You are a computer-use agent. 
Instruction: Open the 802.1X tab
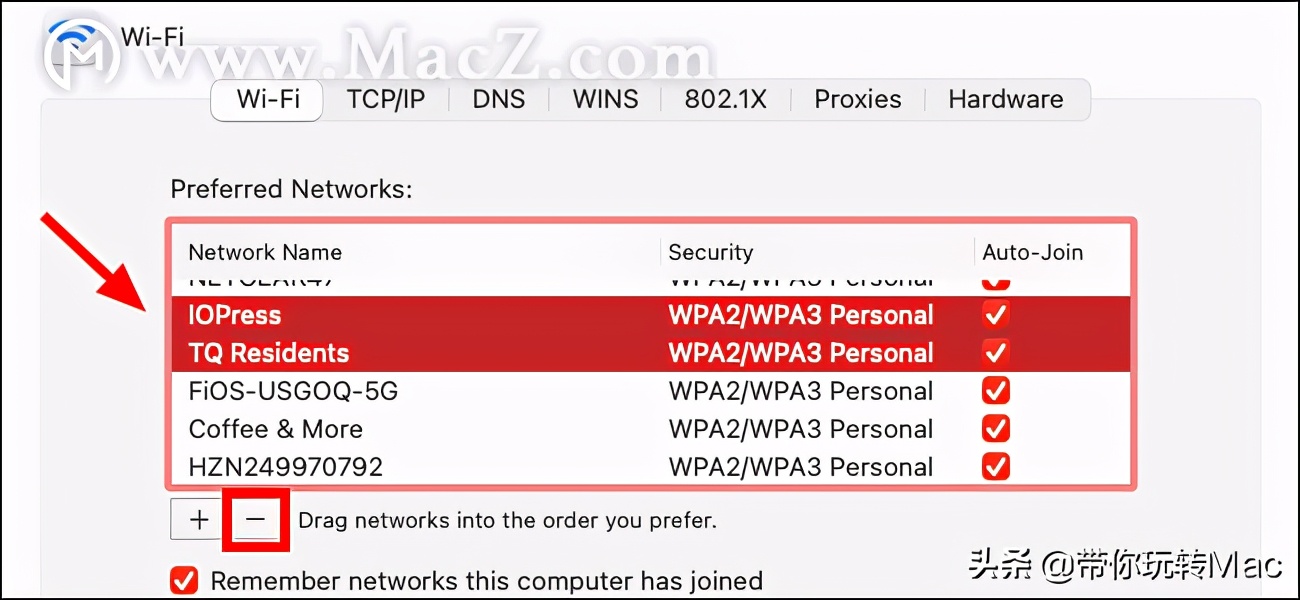pos(724,99)
